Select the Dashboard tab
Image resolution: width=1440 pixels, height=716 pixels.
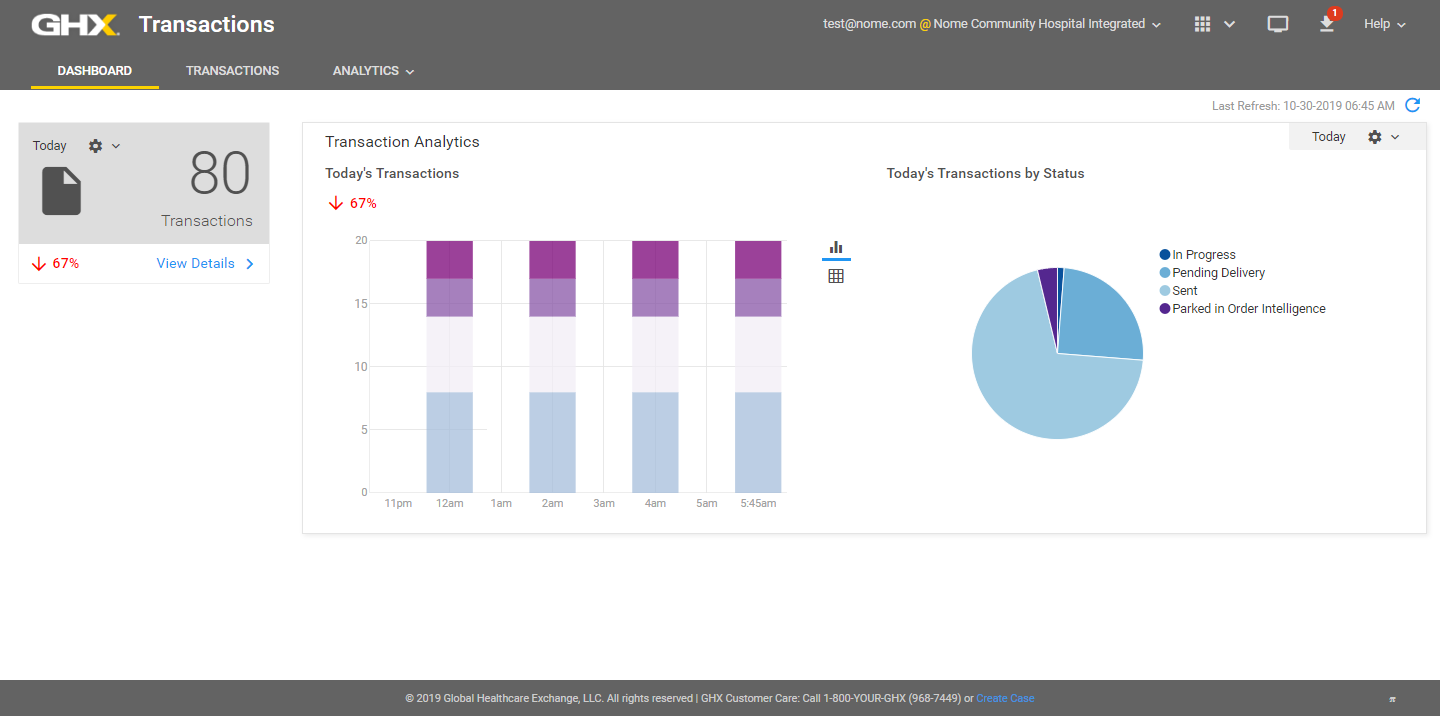pyautogui.click(x=95, y=71)
